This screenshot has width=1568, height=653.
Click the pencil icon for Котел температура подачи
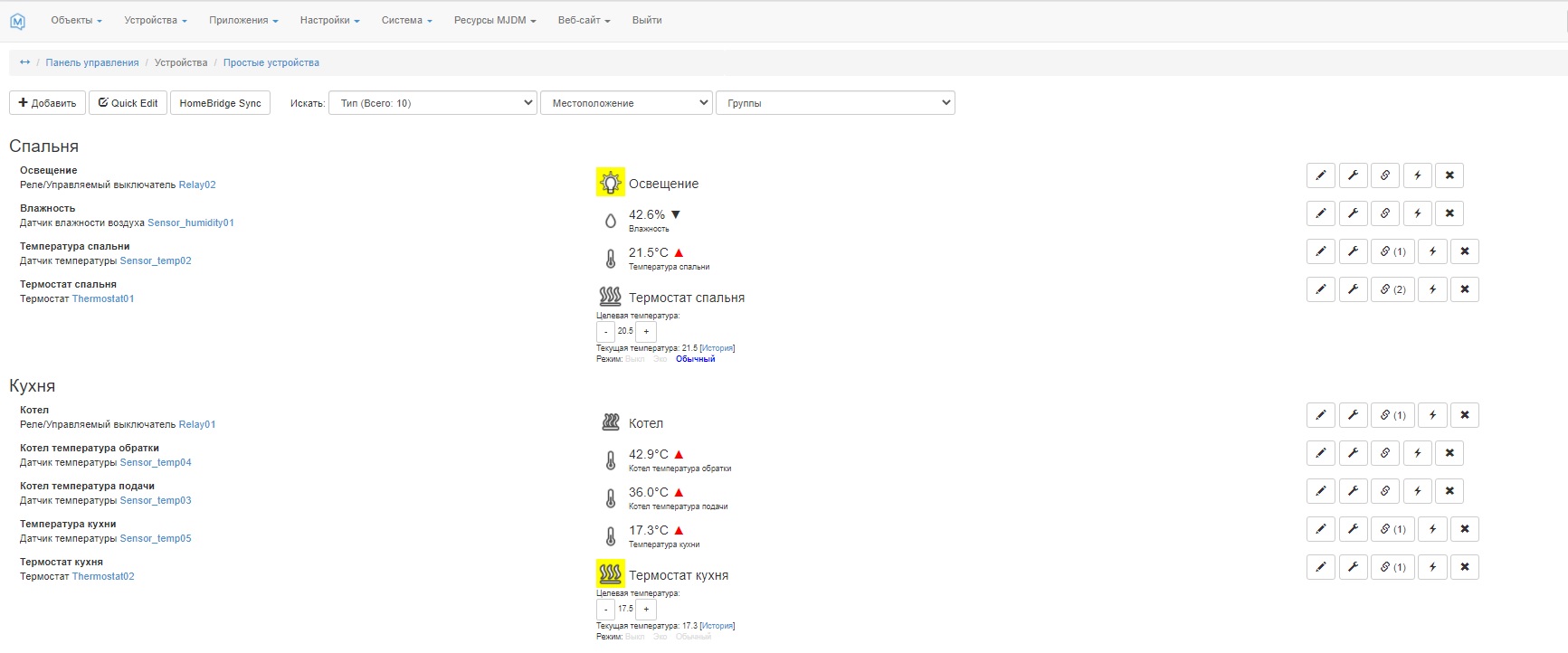(1321, 491)
